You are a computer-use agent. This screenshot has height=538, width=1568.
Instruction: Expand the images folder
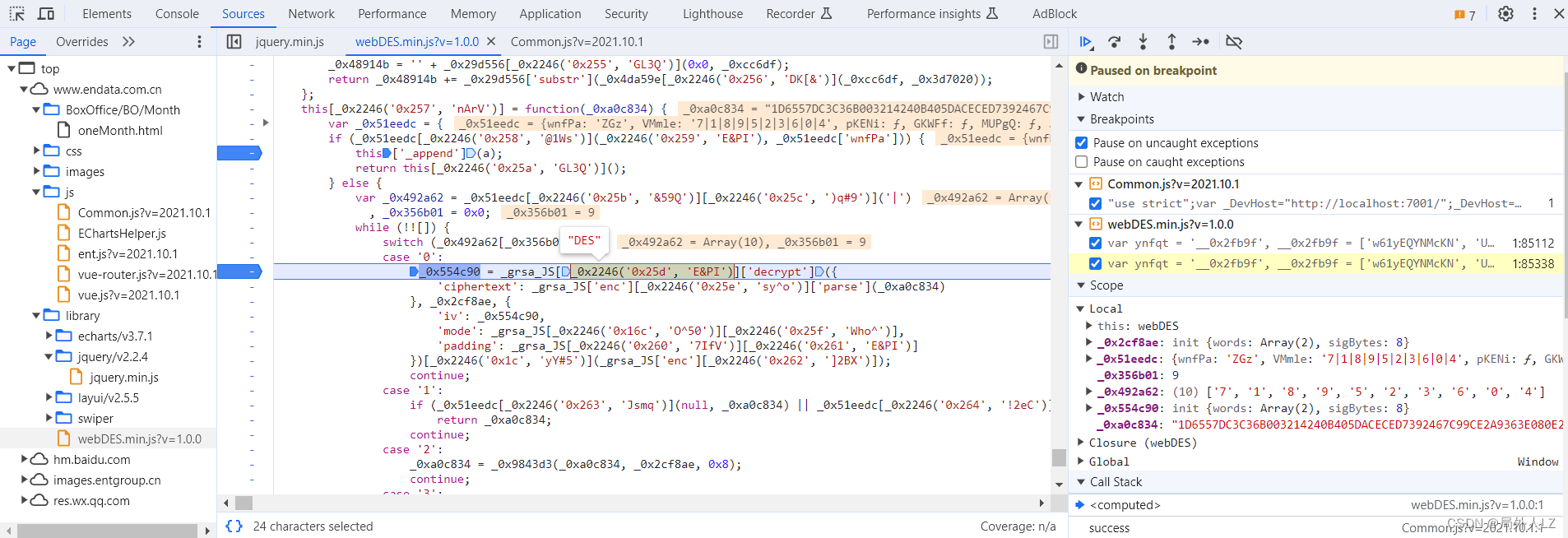click(x=36, y=170)
